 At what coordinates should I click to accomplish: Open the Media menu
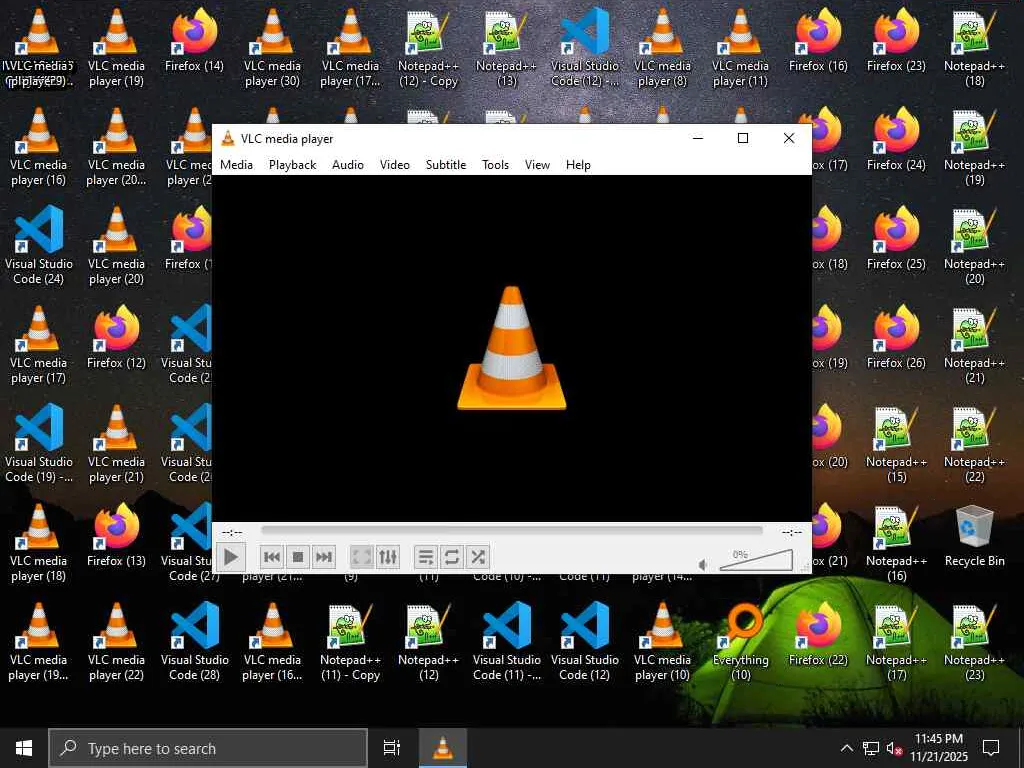(x=236, y=165)
